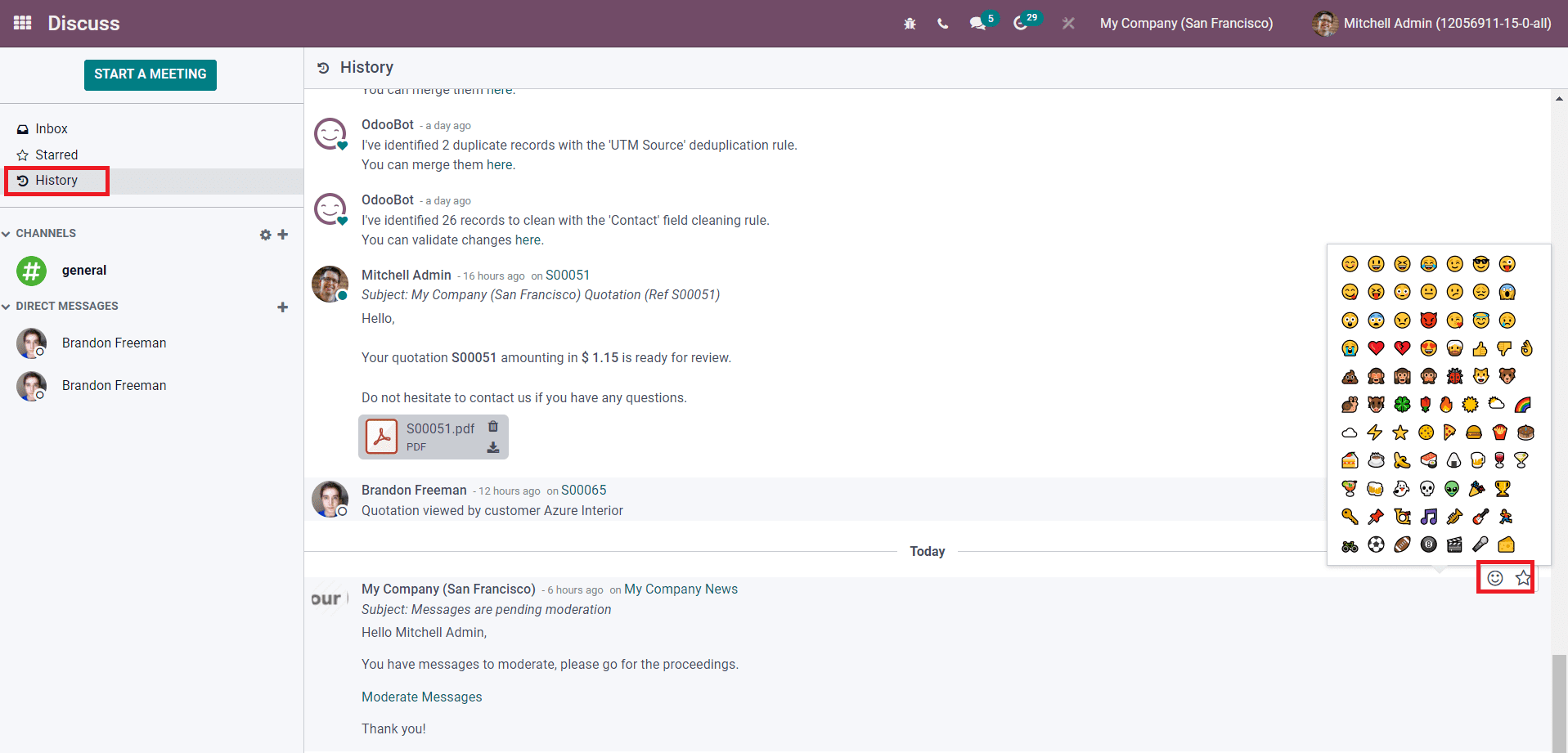The width and height of the screenshot is (1568, 753).
Task: Pick the tears of joy emoji
Action: click(x=1428, y=264)
